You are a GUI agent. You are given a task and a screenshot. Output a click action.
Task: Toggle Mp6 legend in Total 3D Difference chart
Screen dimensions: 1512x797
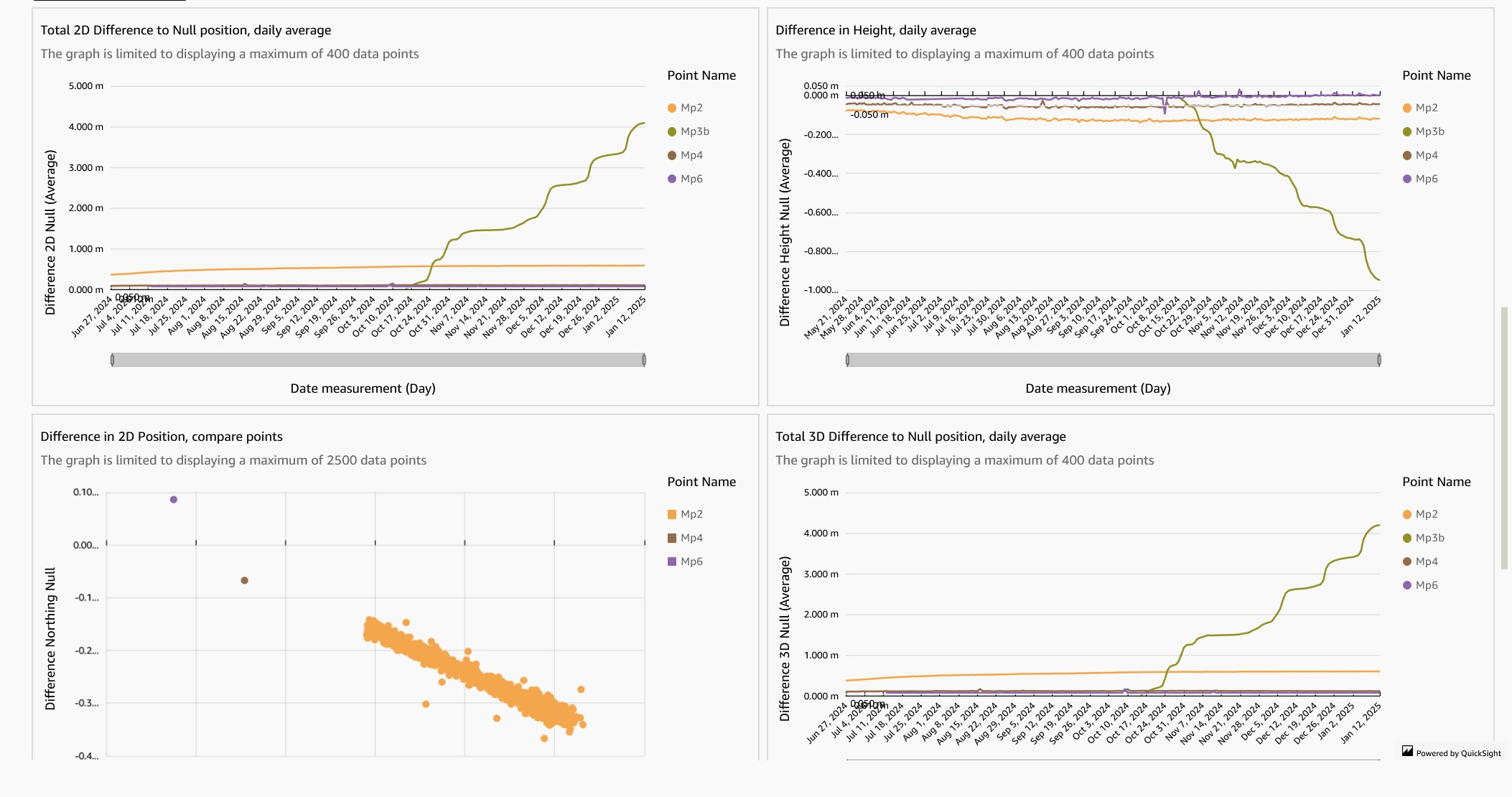point(1426,585)
